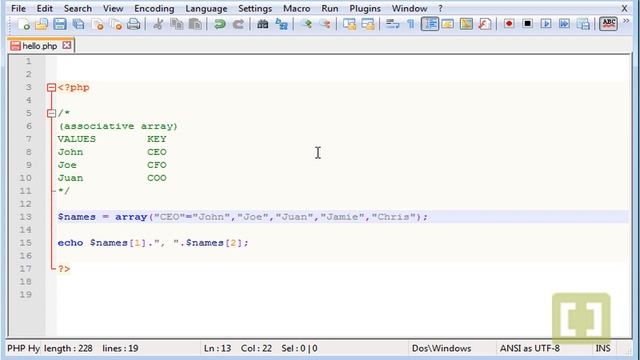Print the document using printer icon

[x=134, y=24]
